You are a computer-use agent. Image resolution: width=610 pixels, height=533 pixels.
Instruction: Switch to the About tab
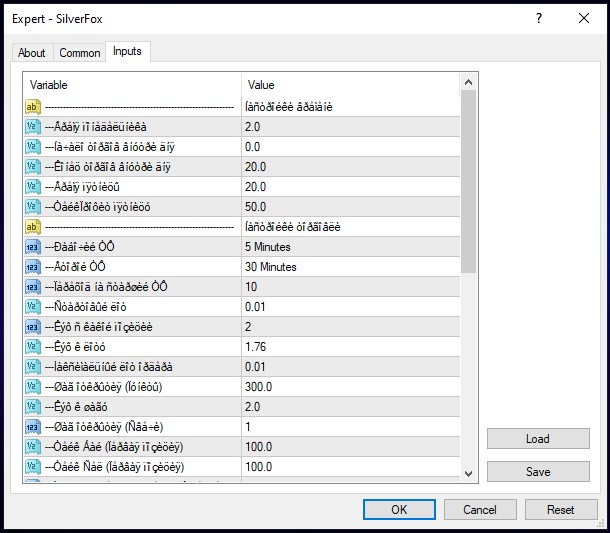click(32, 53)
